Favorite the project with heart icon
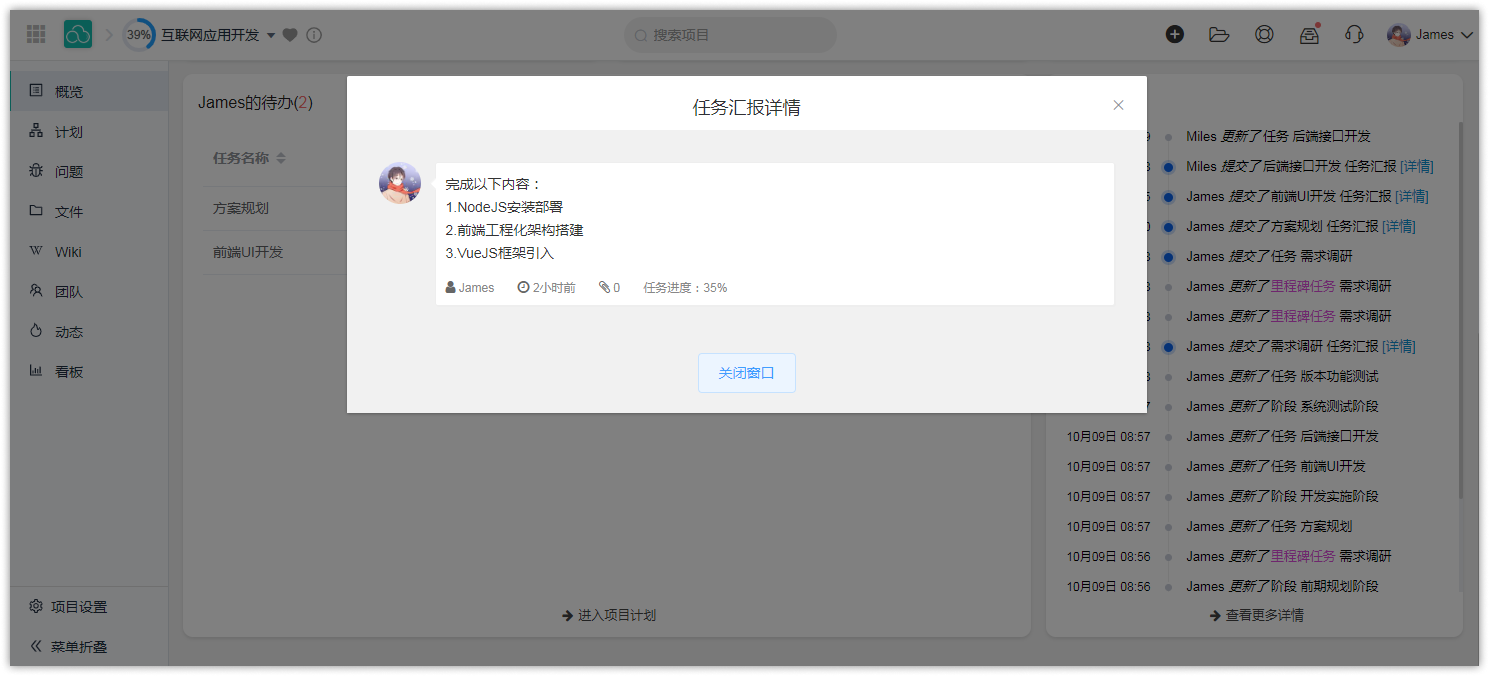The height and width of the screenshot is (676, 1489). 290,35
